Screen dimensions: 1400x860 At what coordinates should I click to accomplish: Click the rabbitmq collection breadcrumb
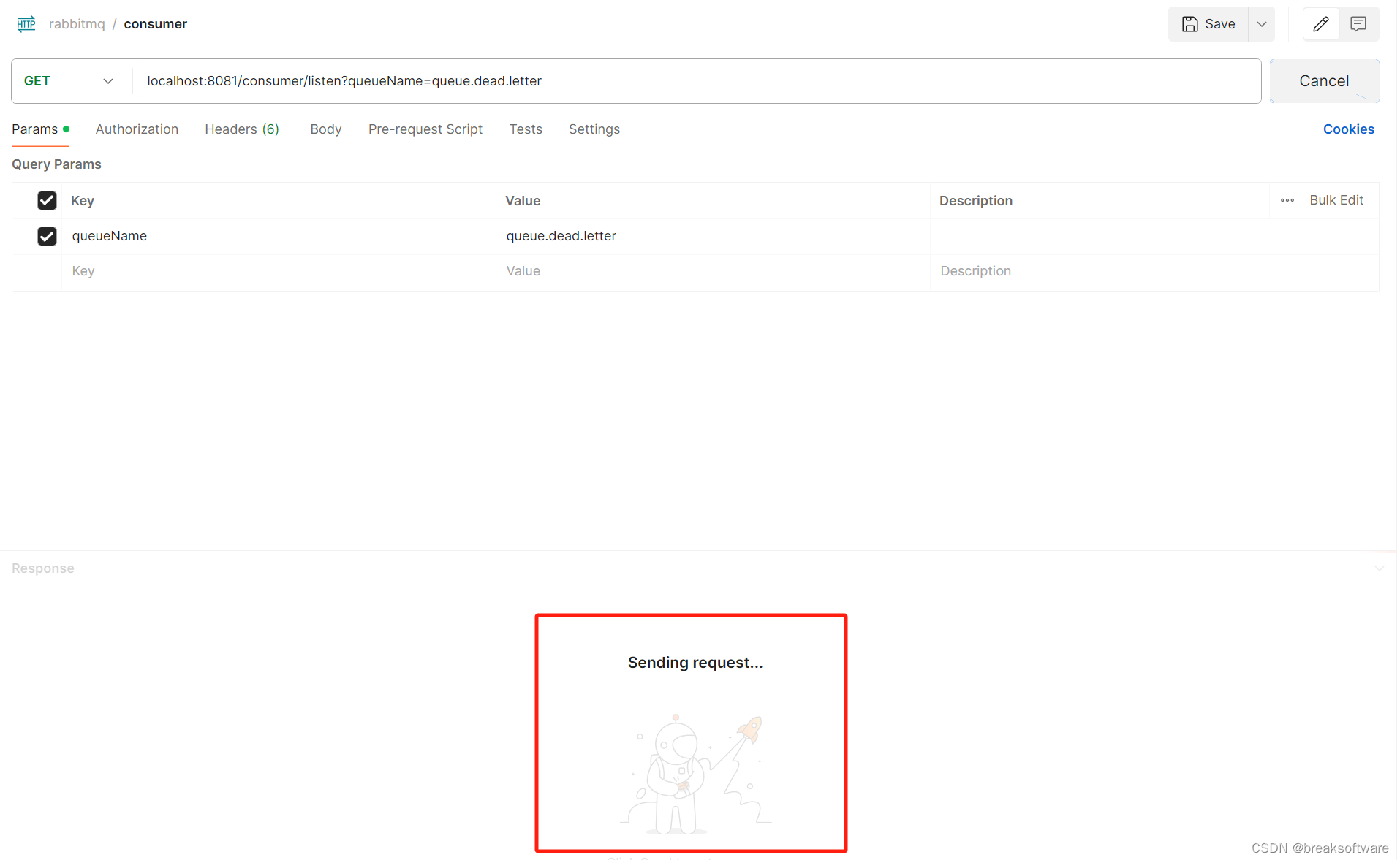coord(77,24)
